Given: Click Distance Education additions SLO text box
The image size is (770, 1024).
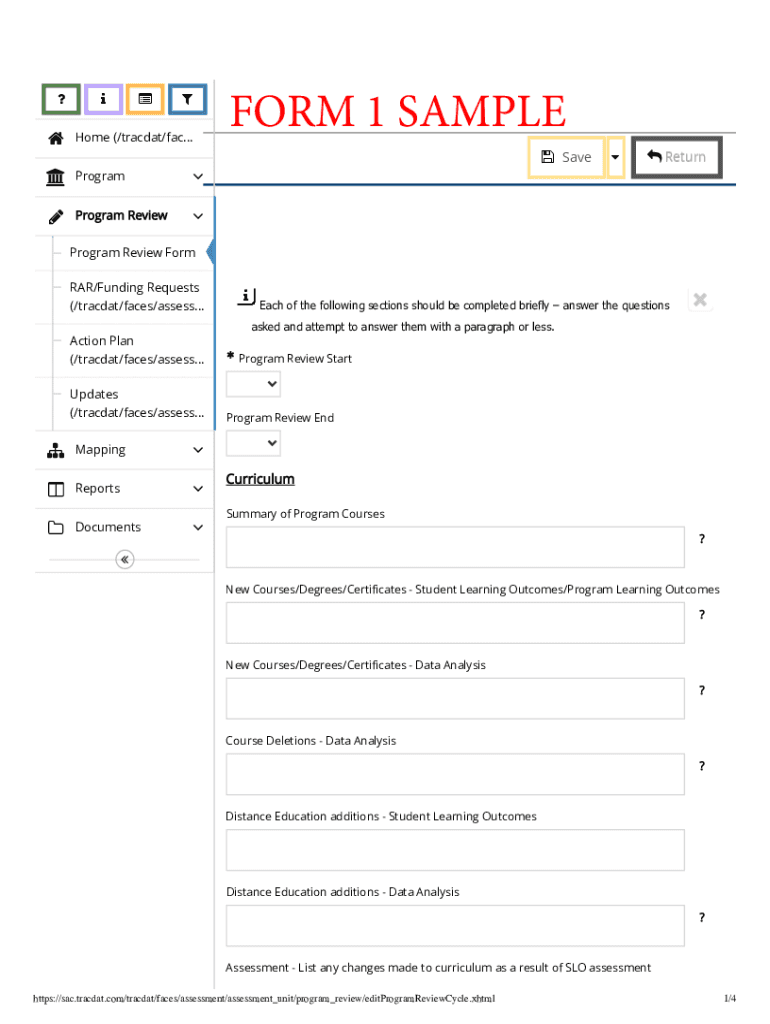Looking at the screenshot, I should (455, 850).
